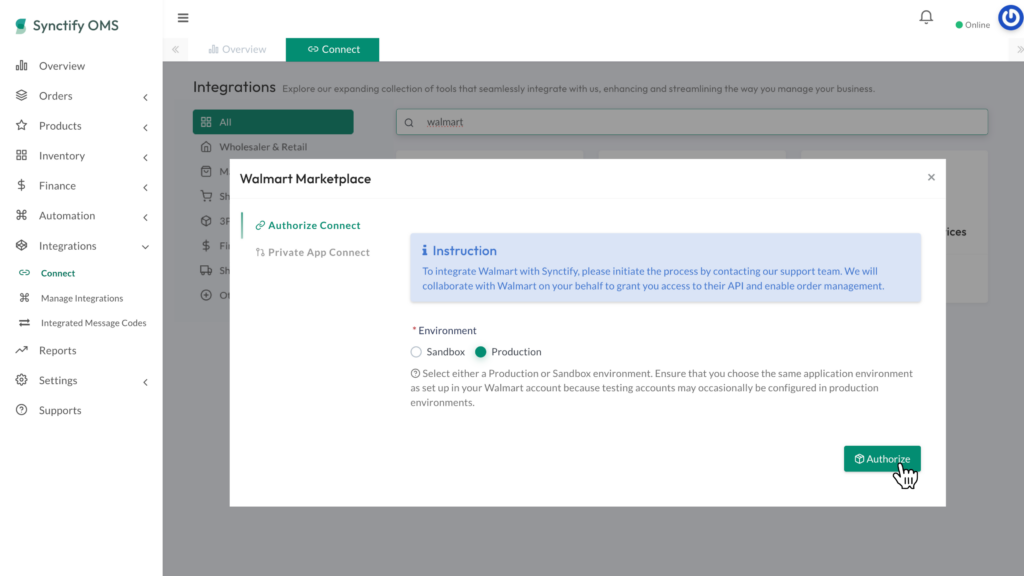This screenshot has height=576, width=1024.
Task: Click the Authorize button
Action: point(882,458)
